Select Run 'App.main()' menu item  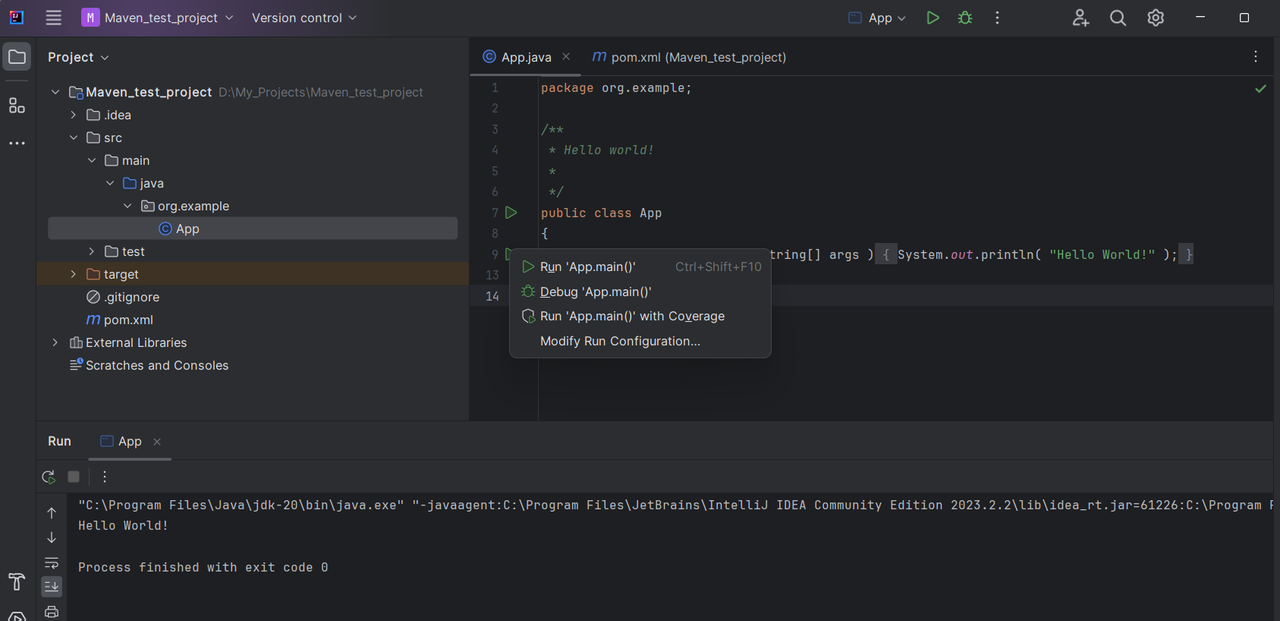click(x=640, y=267)
